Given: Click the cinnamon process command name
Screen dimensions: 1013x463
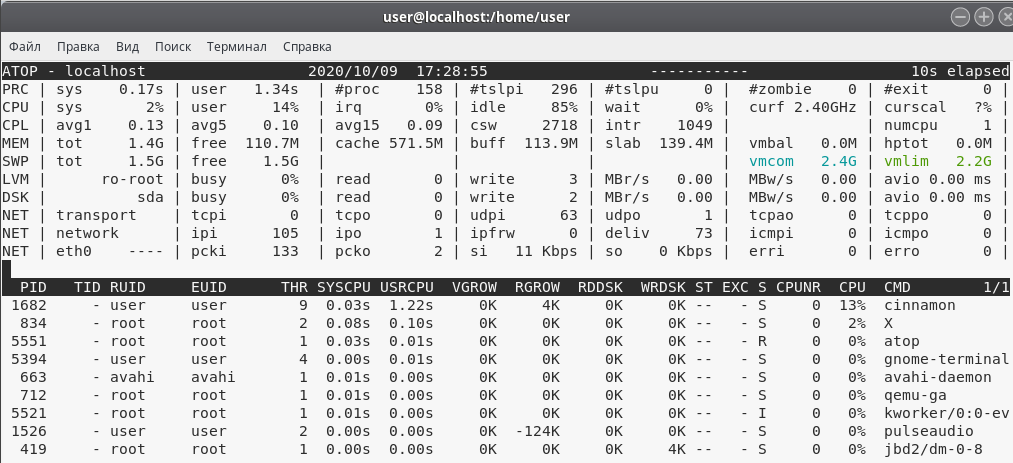Looking at the screenshot, I should click(919, 305).
